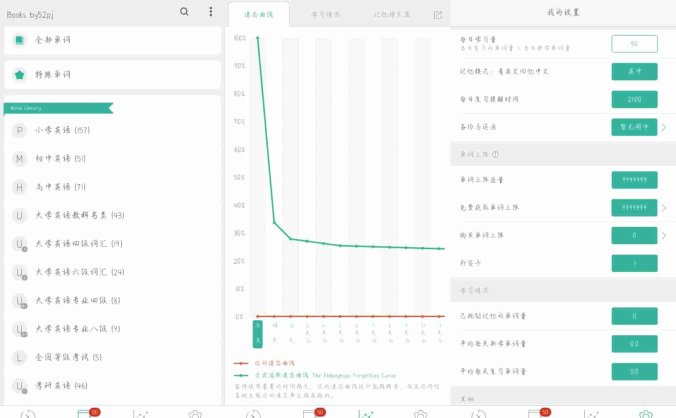
Task: Open settings gear in left panel's bottom bar
Action: pyautogui.click(x=195, y=414)
